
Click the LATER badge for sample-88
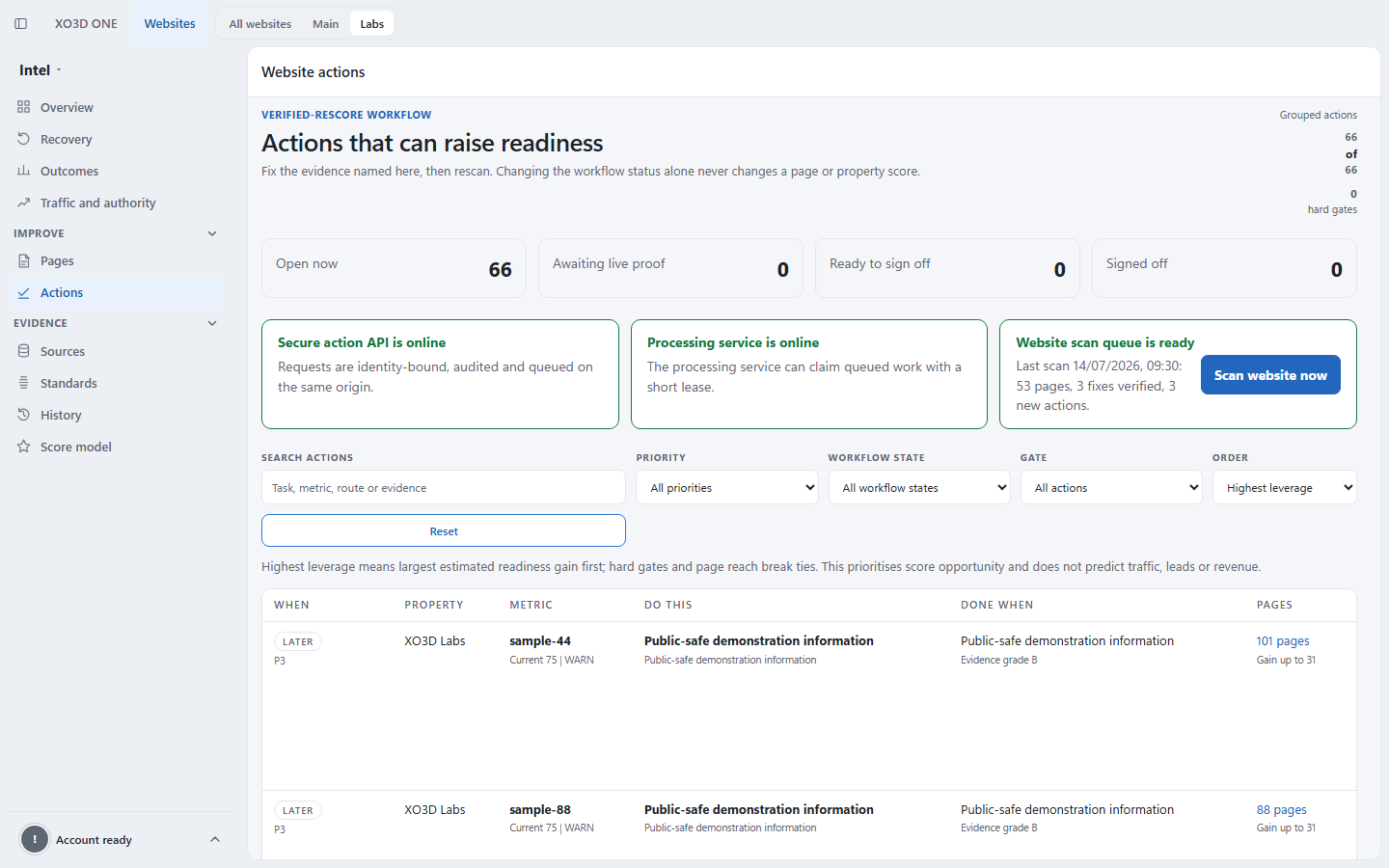tap(298, 810)
